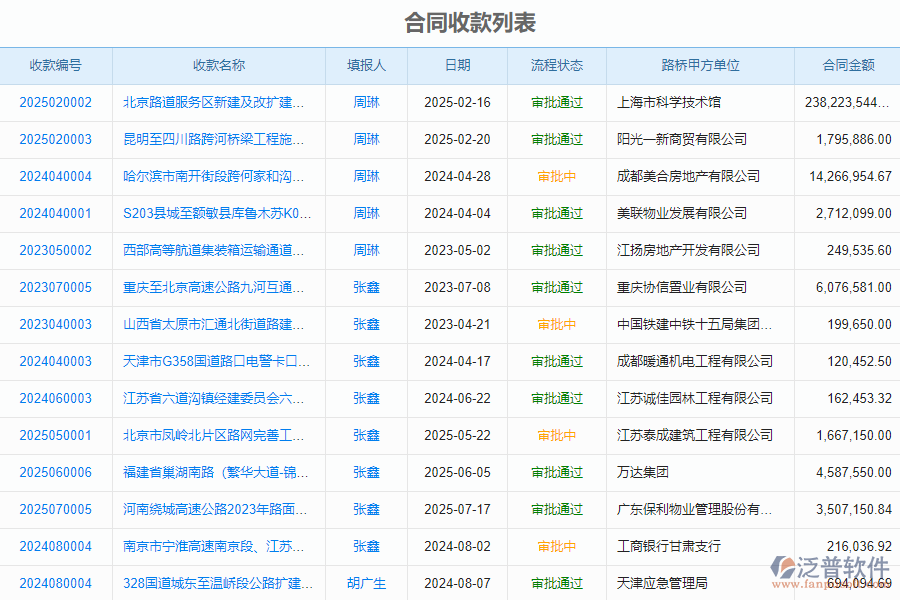Click 审批通过 status badge for 2025020002

(x=557, y=102)
